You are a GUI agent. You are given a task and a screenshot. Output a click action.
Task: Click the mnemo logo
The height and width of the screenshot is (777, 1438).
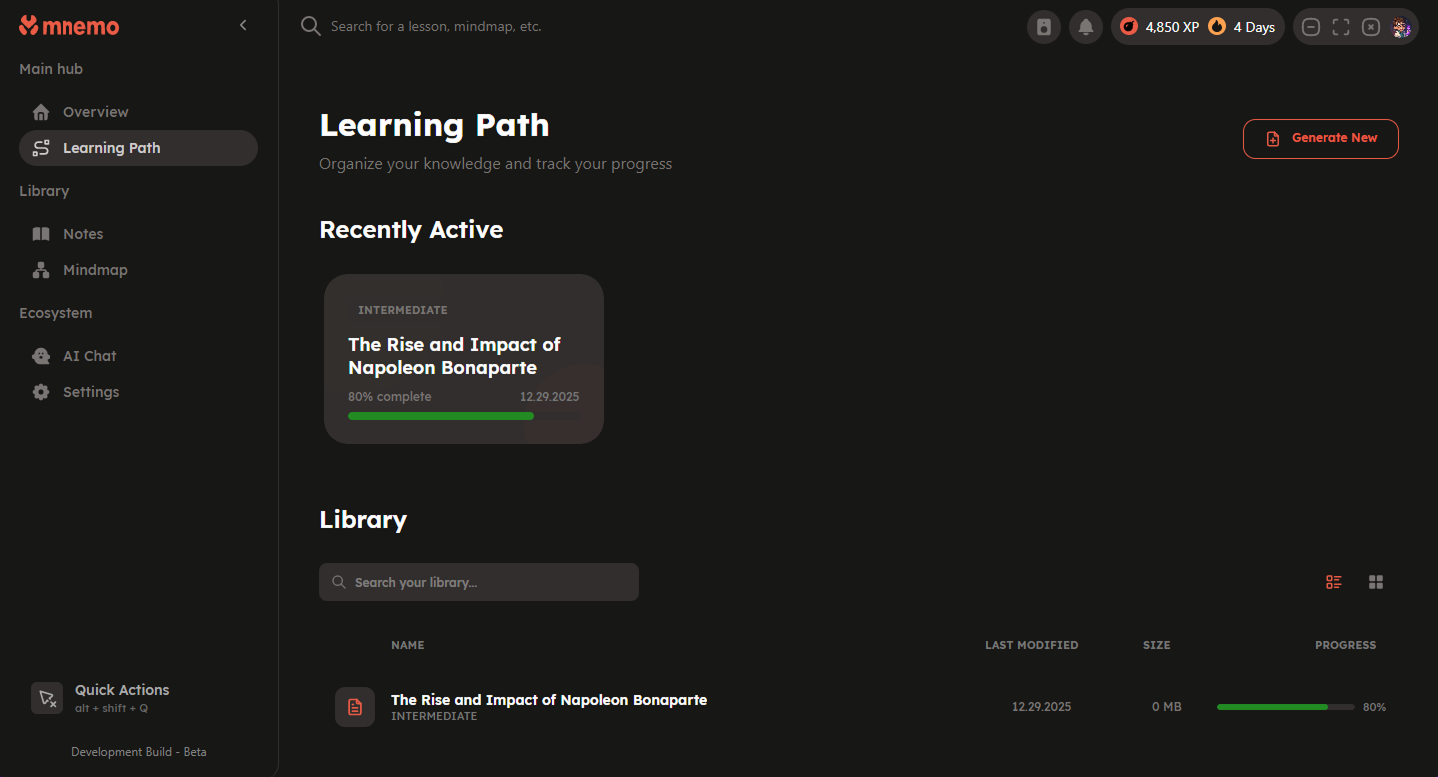(x=69, y=26)
